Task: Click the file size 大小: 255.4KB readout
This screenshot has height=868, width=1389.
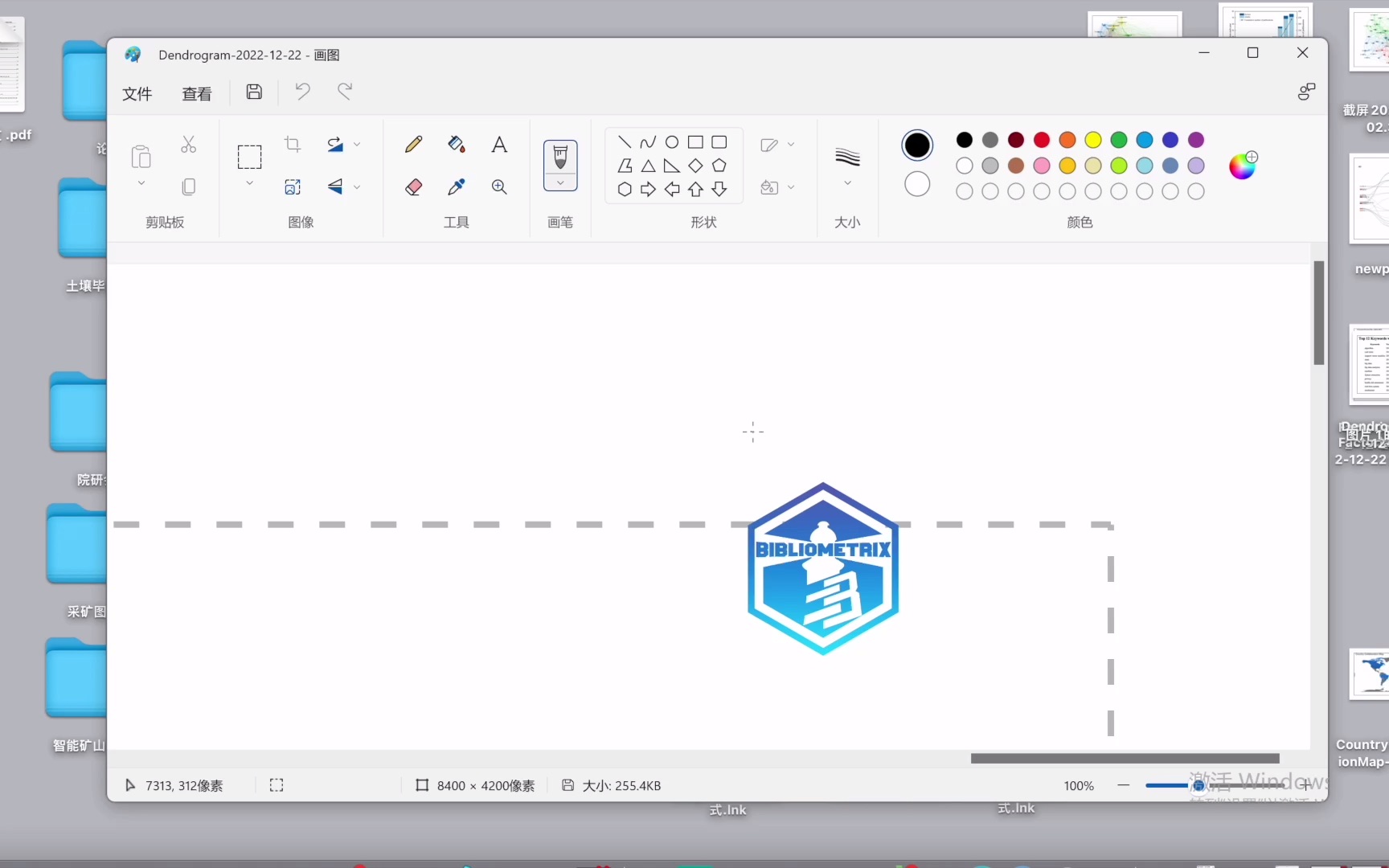Action: (x=612, y=786)
